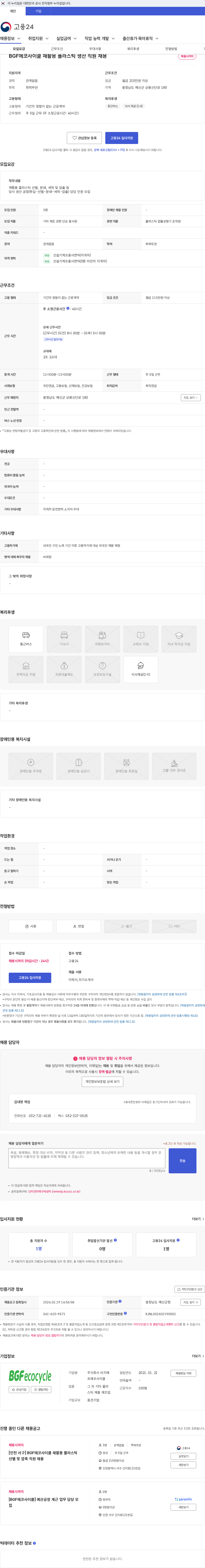Open the 인터넷피해구제센터 remedy link
The height and width of the screenshot is (1568, 205).
point(54,1192)
